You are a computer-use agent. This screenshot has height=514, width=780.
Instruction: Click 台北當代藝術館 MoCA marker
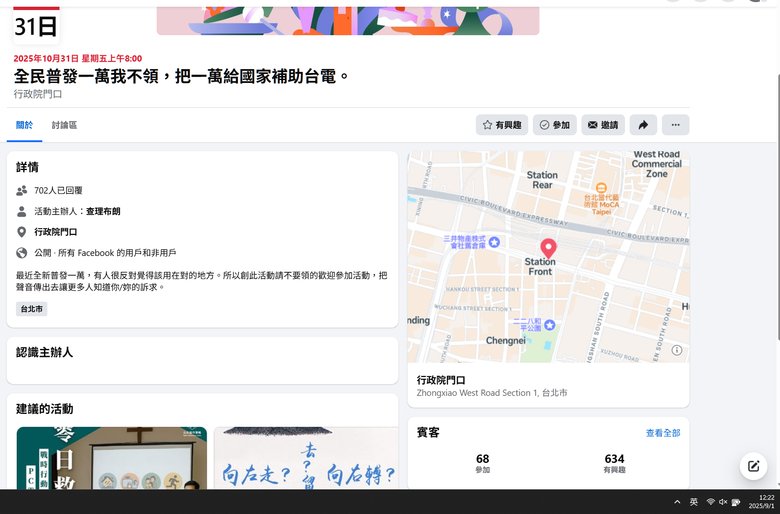click(x=601, y=189)
